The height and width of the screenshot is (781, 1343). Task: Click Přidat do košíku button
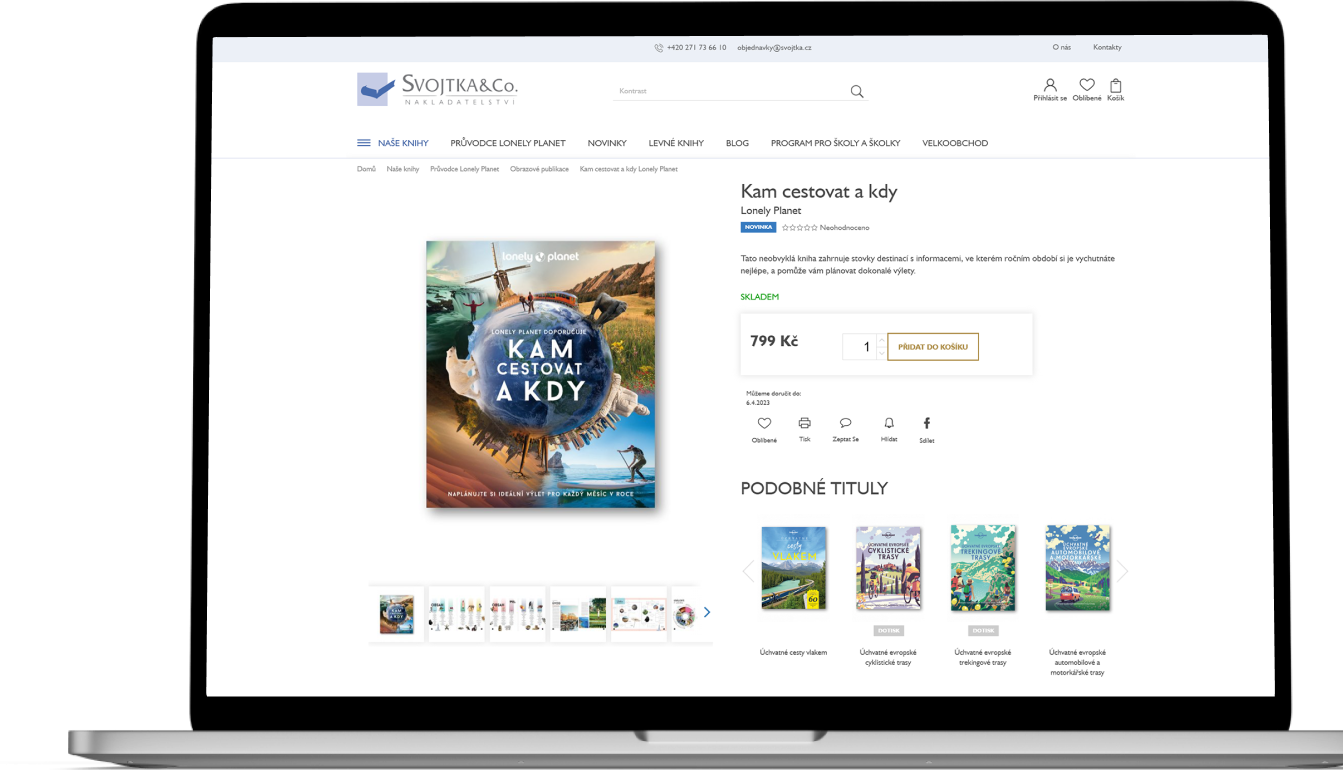click(x=933, y=347)
